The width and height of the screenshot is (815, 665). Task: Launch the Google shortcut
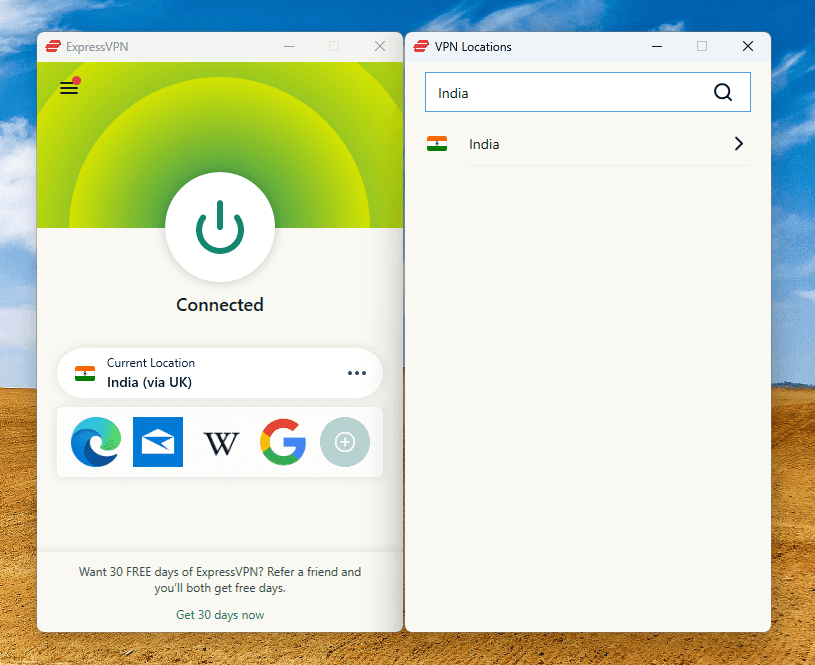pos(283,442)
